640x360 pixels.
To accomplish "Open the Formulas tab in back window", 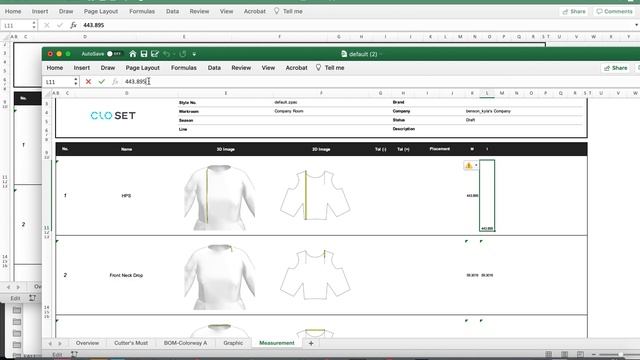I will [x=142, y=11].
